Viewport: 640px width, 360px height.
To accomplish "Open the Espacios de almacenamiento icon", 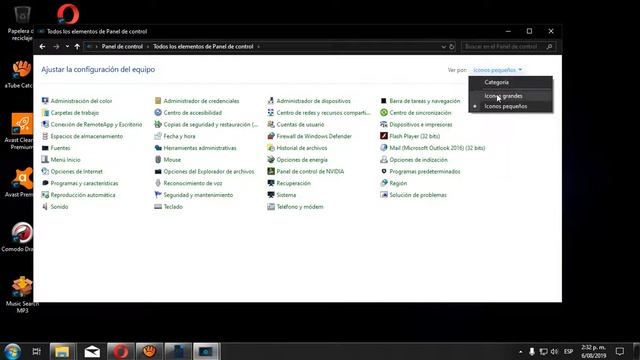I will (x=45, y=136).
